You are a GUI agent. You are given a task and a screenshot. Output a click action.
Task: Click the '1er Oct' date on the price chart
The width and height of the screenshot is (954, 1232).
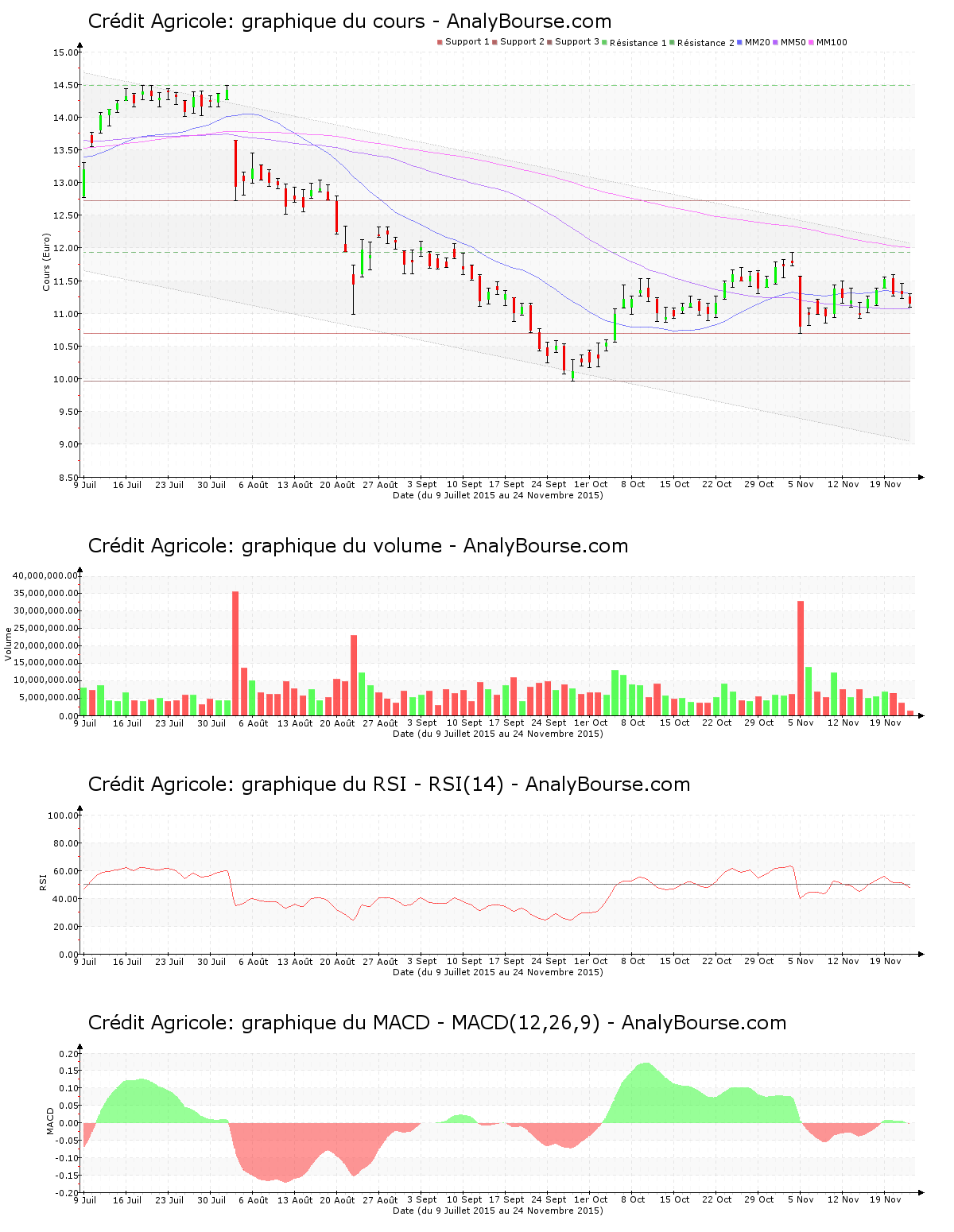(591, 484)
